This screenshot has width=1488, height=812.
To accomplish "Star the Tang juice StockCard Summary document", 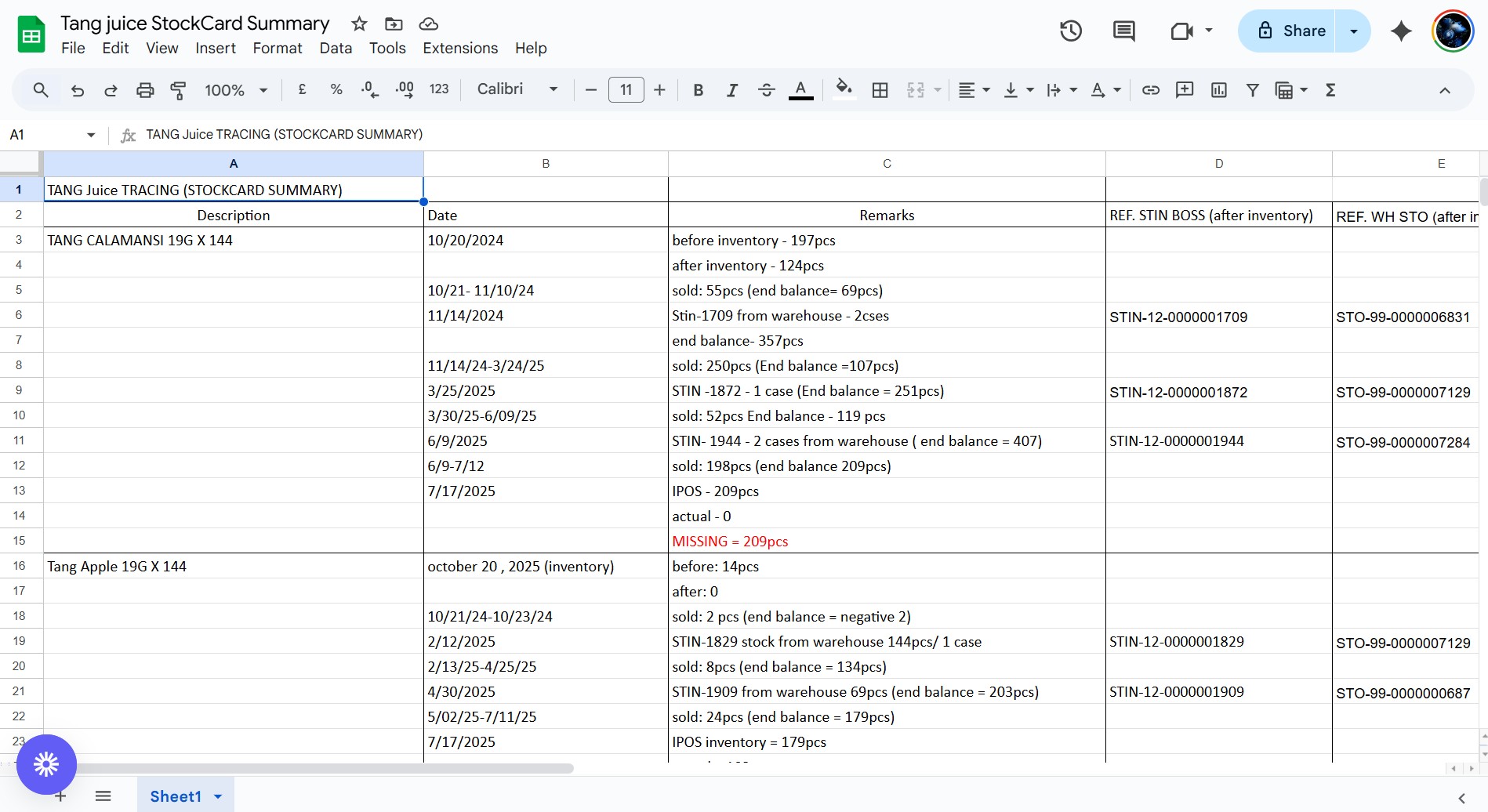I will 359,24.
